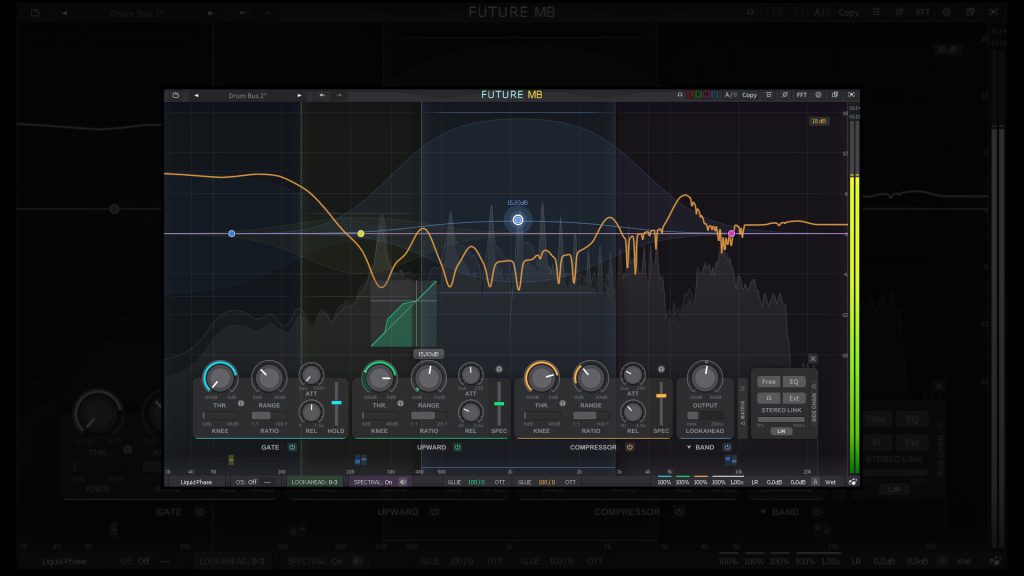
Task: Open the settings gear in plugin header
Action: [818, 95]
